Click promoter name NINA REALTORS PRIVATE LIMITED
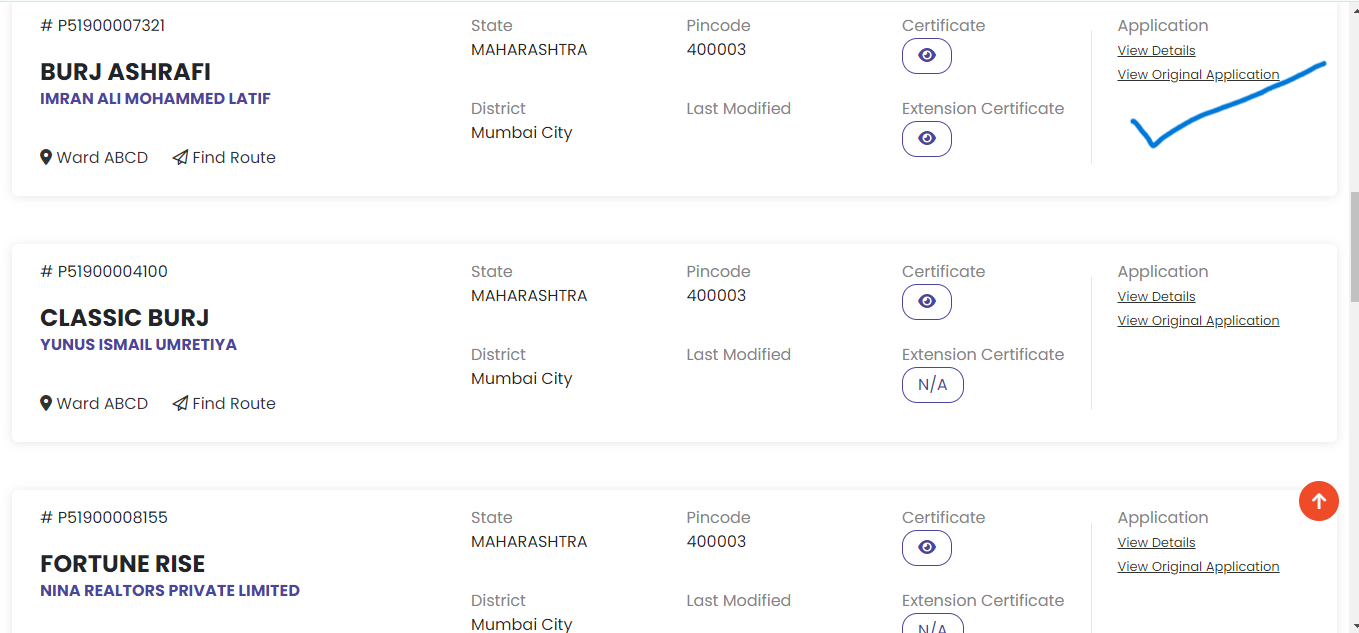This screenshot has width=1359, height=633. point(170,591)
